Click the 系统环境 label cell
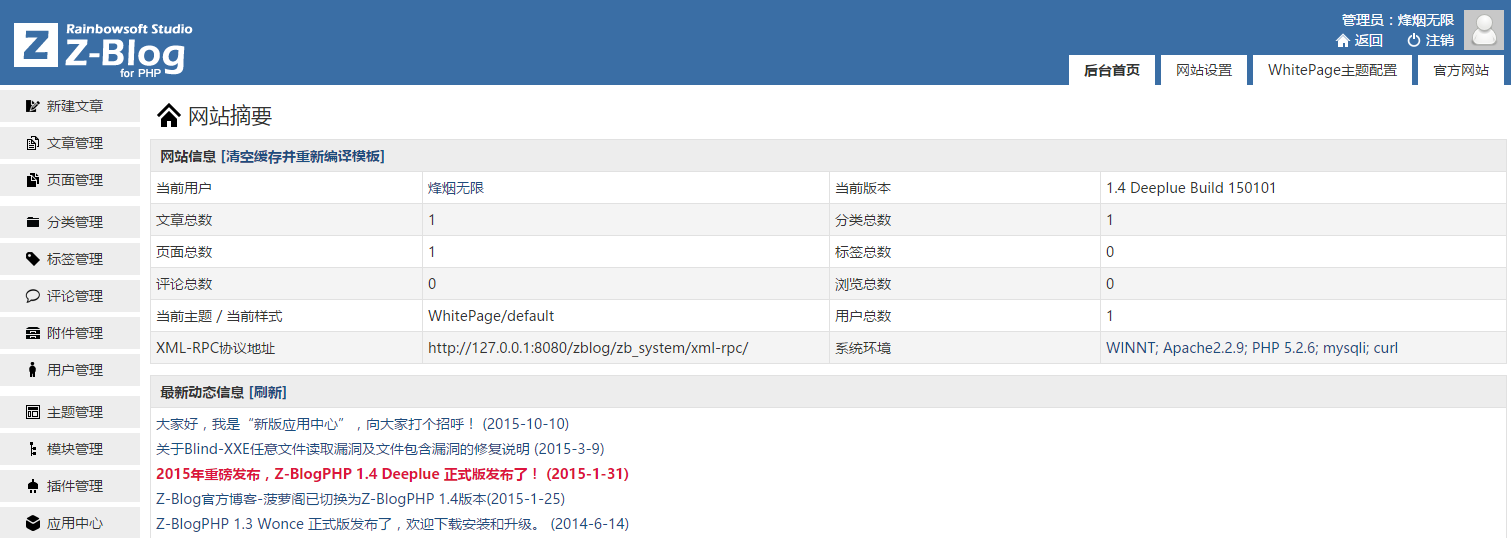Viewport: 1511px width, 538px height. click(x=964, y=348)
